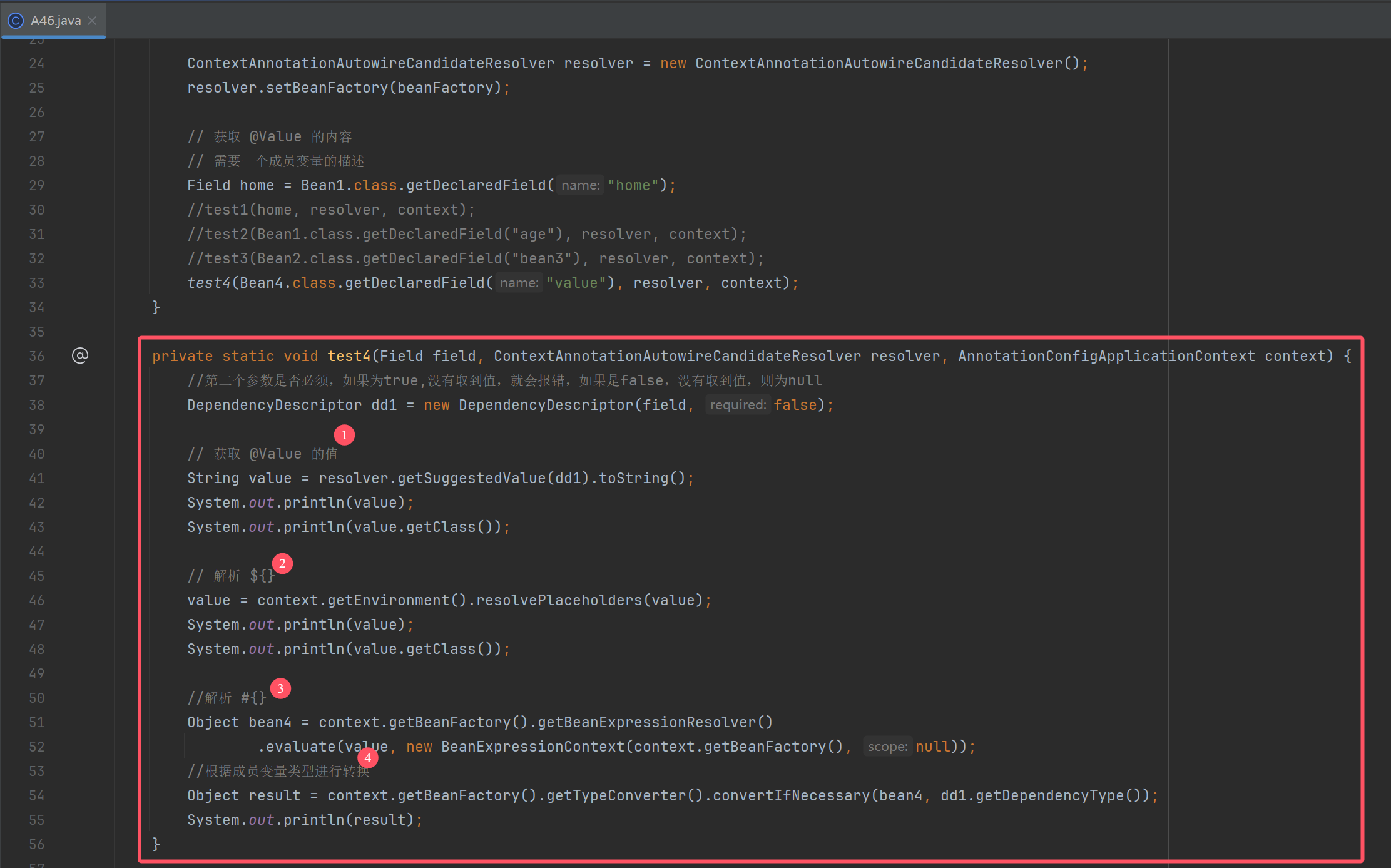Click the name: hint before "value"
This screenshot has width=1391, height=868.
519,283
